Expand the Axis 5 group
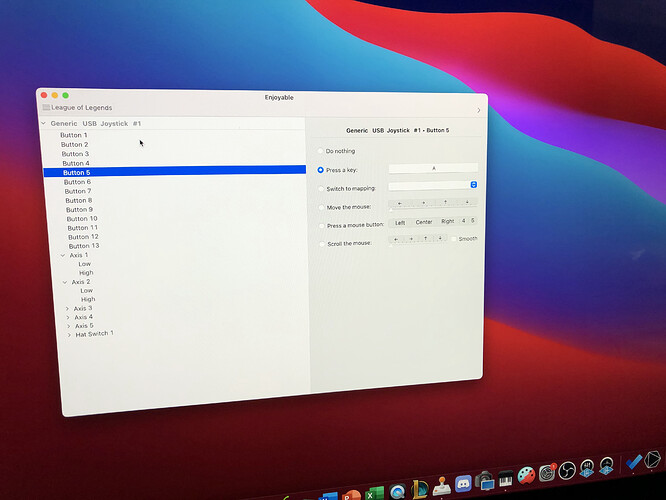 click(x=69, y=326)
